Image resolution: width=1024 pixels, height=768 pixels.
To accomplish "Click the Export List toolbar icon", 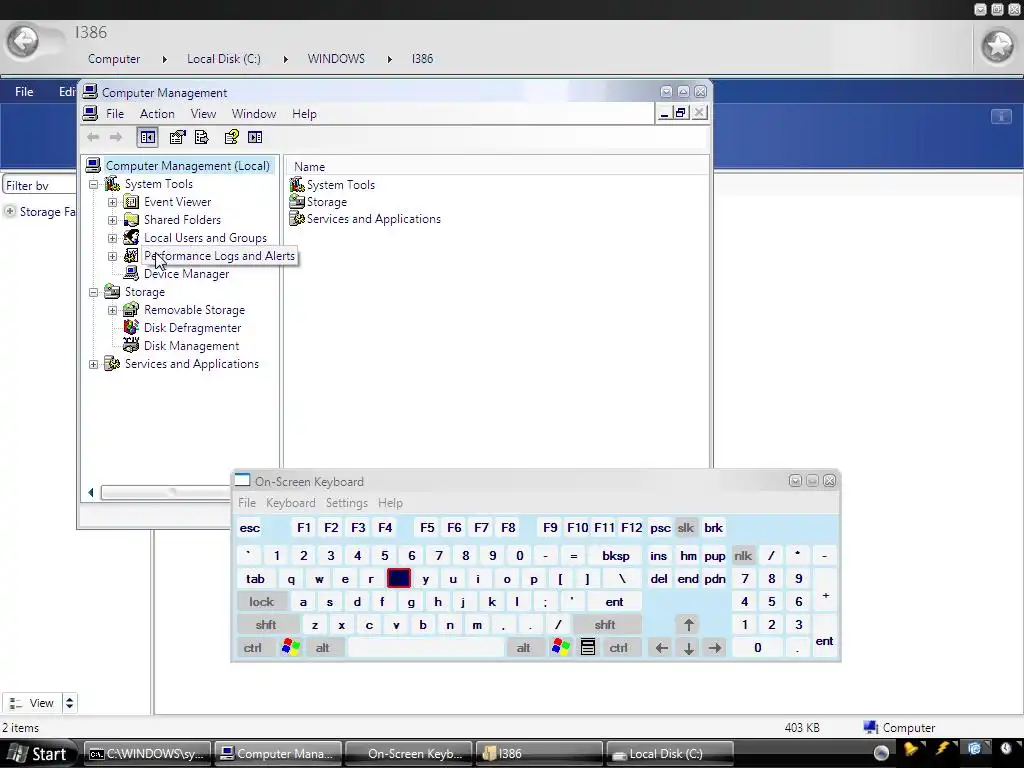I will tap(202, 137).
